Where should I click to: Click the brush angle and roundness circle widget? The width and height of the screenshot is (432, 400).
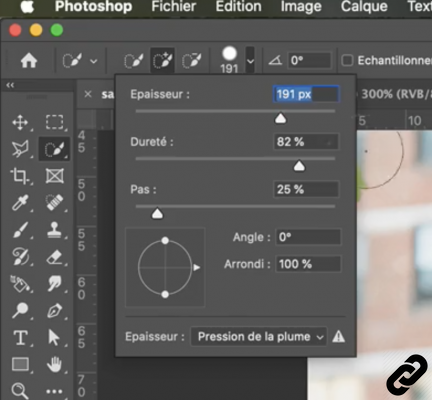click(x=165, y=267)
